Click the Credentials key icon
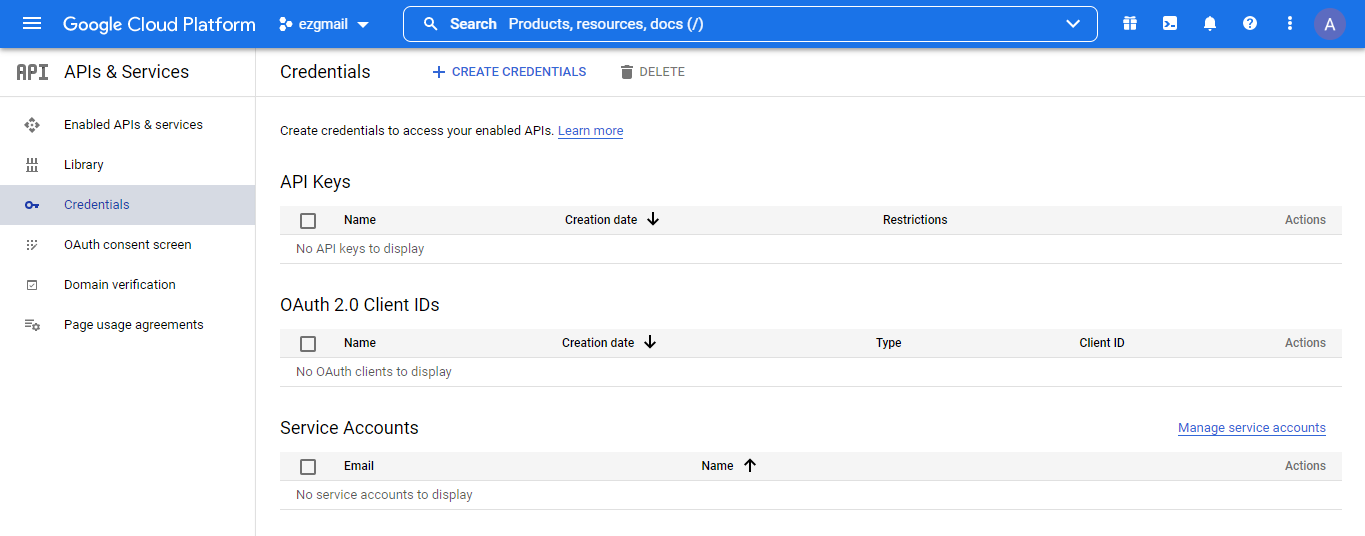This screenshot has height=536, width=1365. pyautogui.click(x=32, y=205)
